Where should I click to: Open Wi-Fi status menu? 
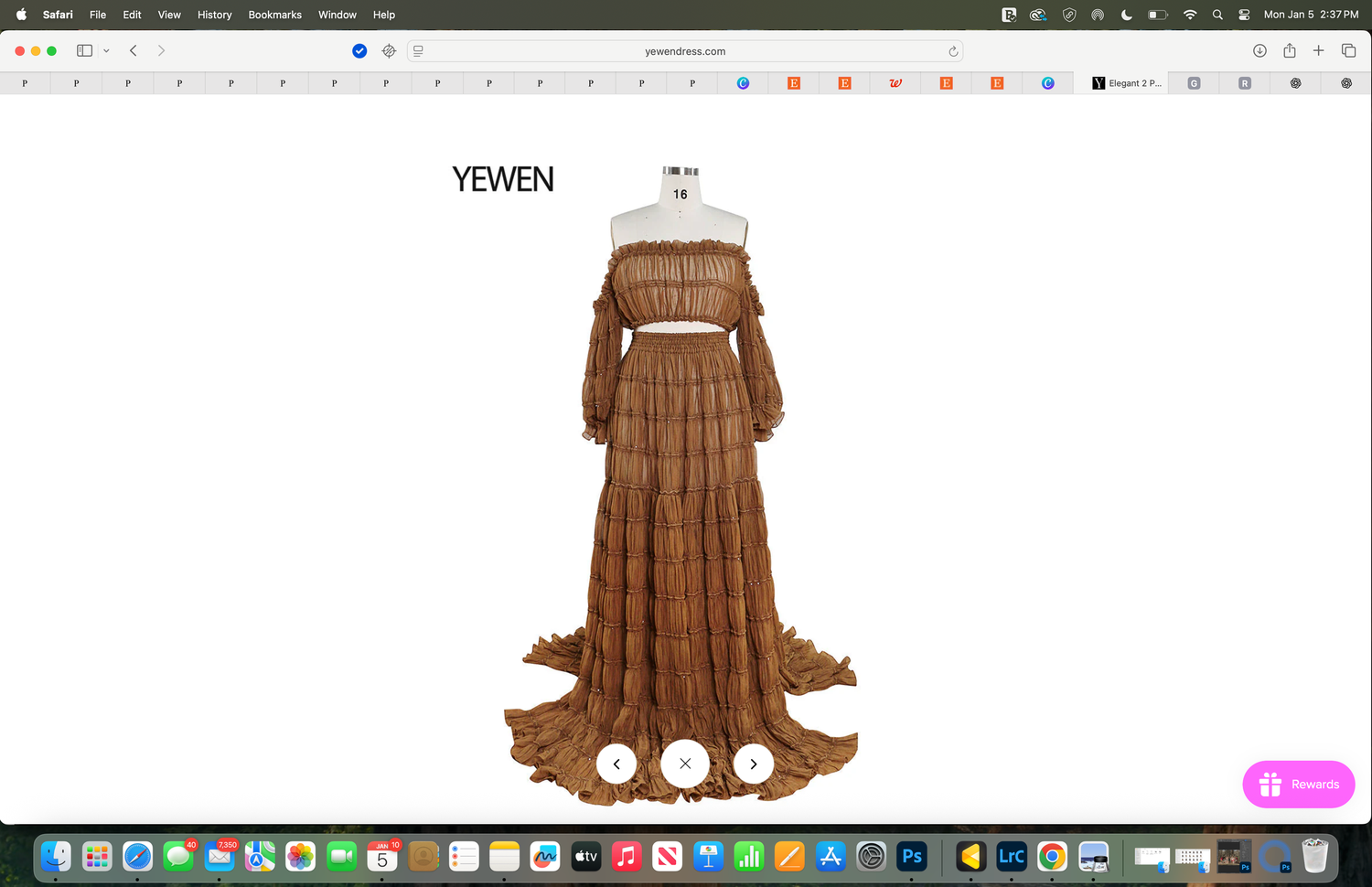pyautogui.click(x=1190, y=15)
